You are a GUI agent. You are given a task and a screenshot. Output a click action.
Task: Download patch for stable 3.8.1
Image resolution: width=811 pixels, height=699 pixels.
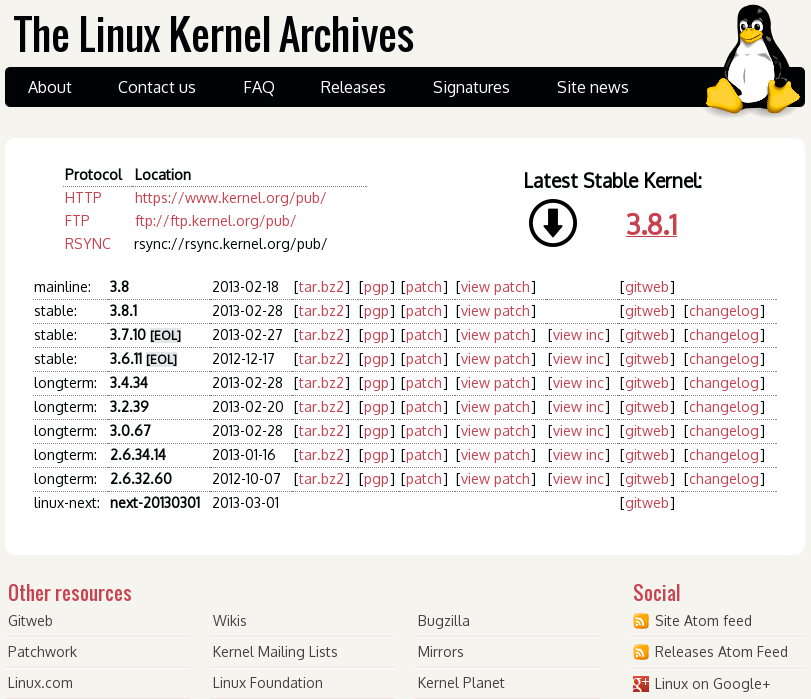tap(424, 311)
